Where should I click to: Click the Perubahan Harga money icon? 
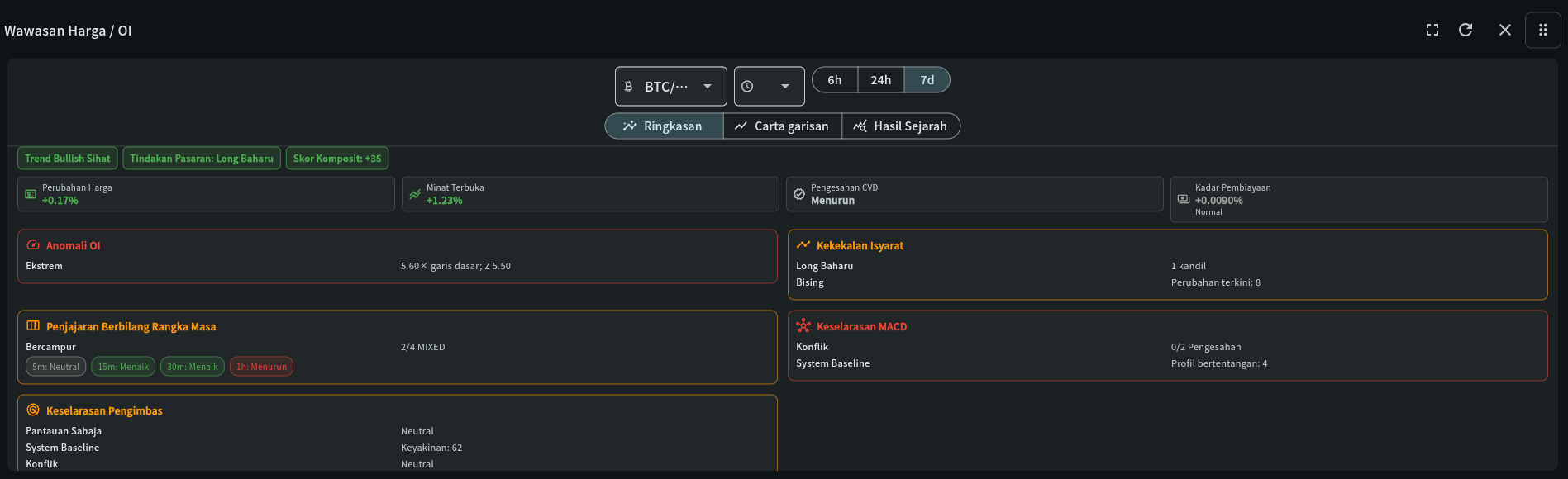(x=31, y=194)
